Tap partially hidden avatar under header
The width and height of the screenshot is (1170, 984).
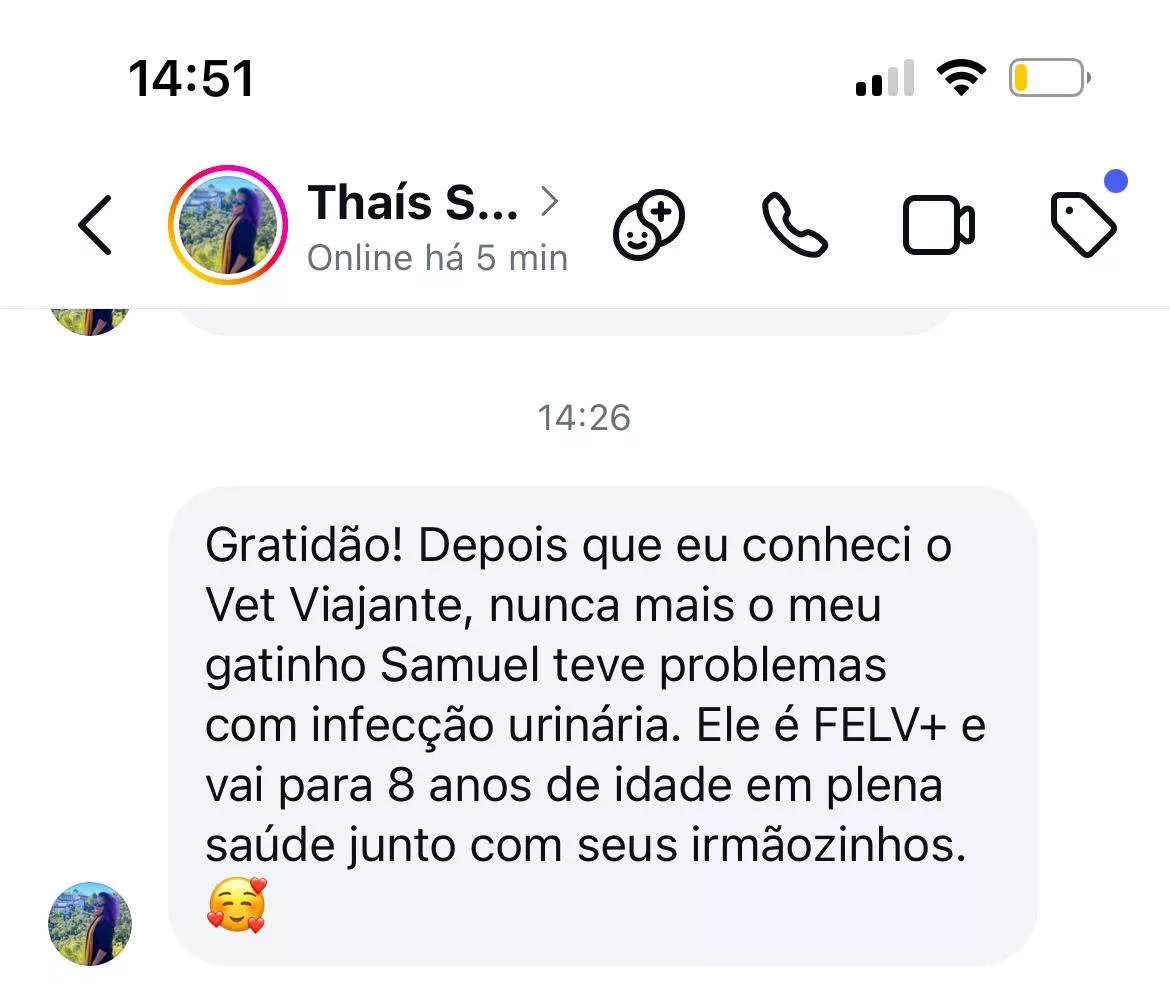tap(90, 322)
